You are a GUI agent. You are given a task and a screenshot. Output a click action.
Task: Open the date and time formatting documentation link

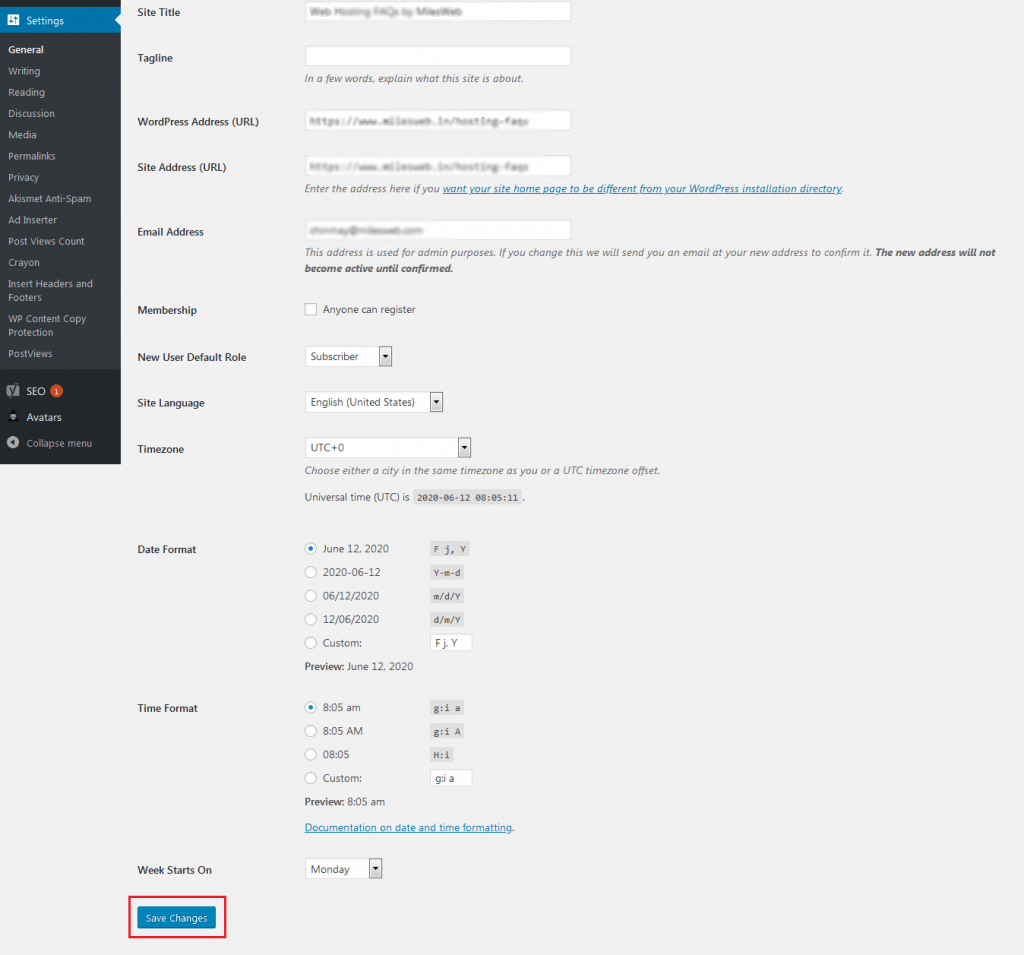408,828
